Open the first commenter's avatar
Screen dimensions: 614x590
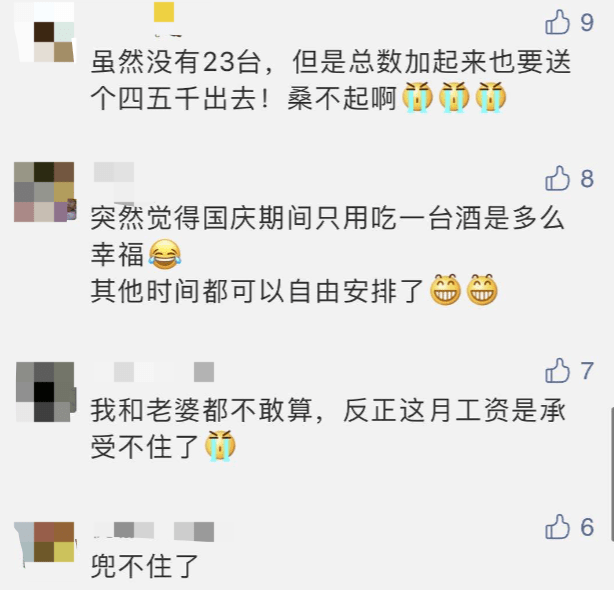(x=44, y=32)
